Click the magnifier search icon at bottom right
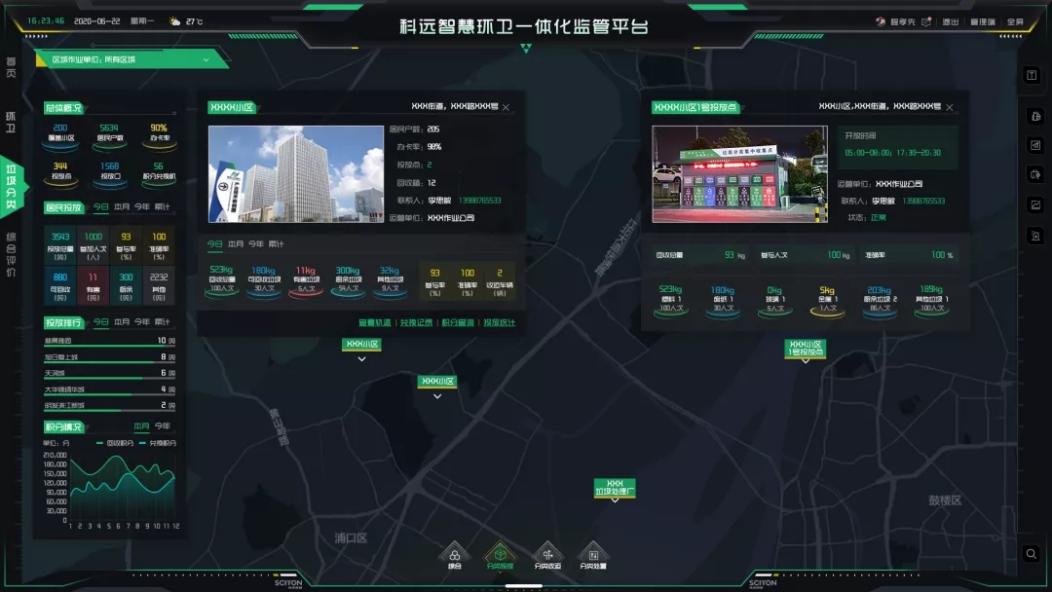The width and height of the screenshot is (1052, 592). 1032,553
